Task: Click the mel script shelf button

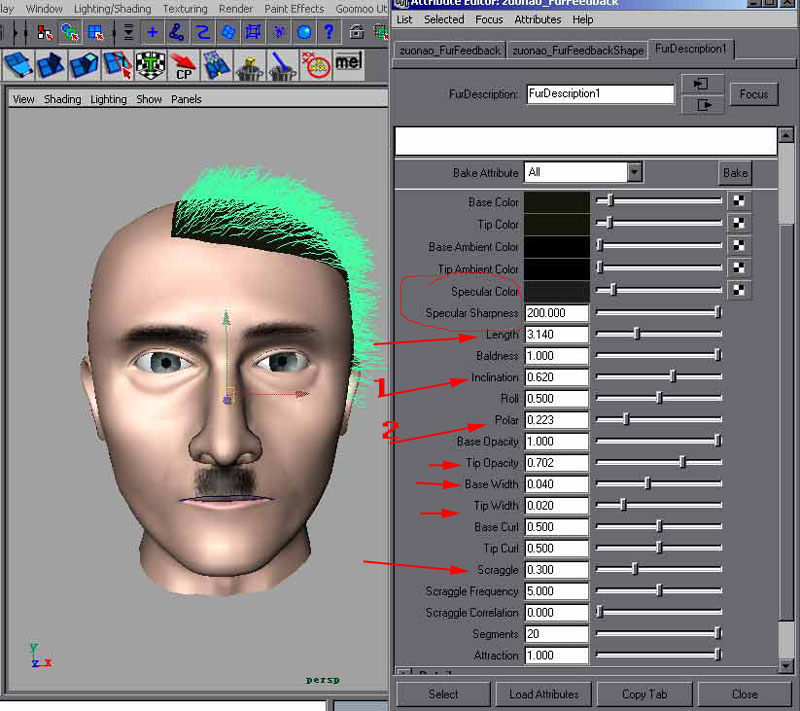Action: [x=348, y=66]
